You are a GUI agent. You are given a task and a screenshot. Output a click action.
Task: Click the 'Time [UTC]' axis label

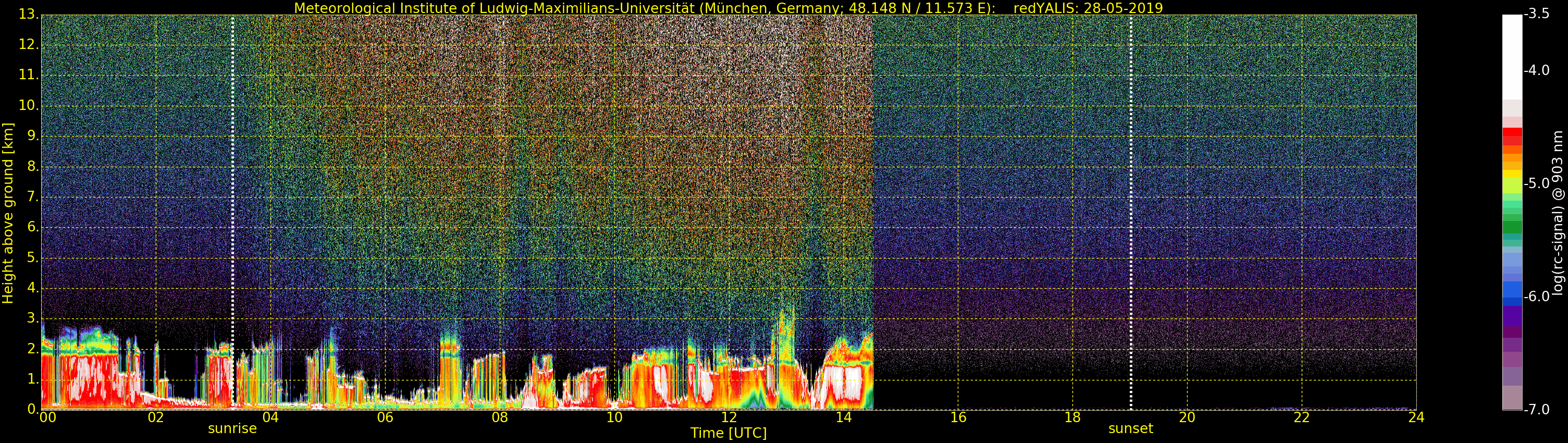(728, 433)
